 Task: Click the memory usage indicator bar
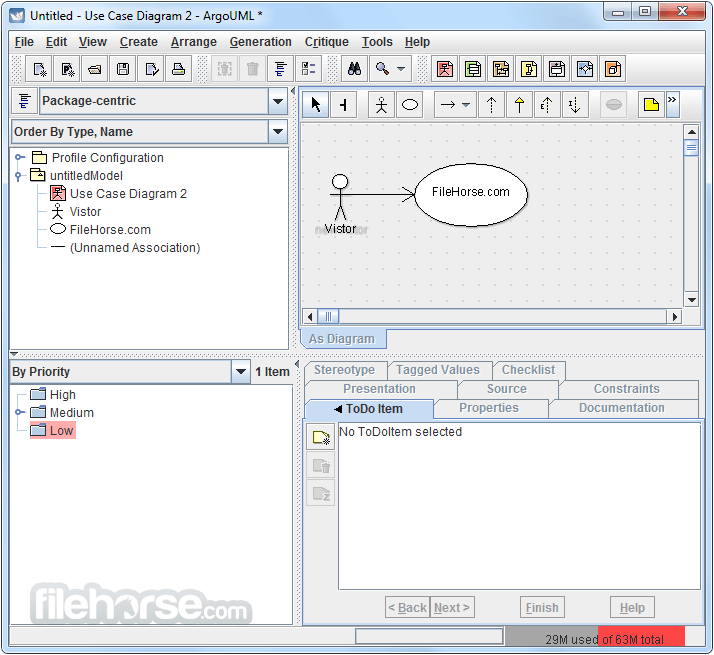click(x=595, y=637)
